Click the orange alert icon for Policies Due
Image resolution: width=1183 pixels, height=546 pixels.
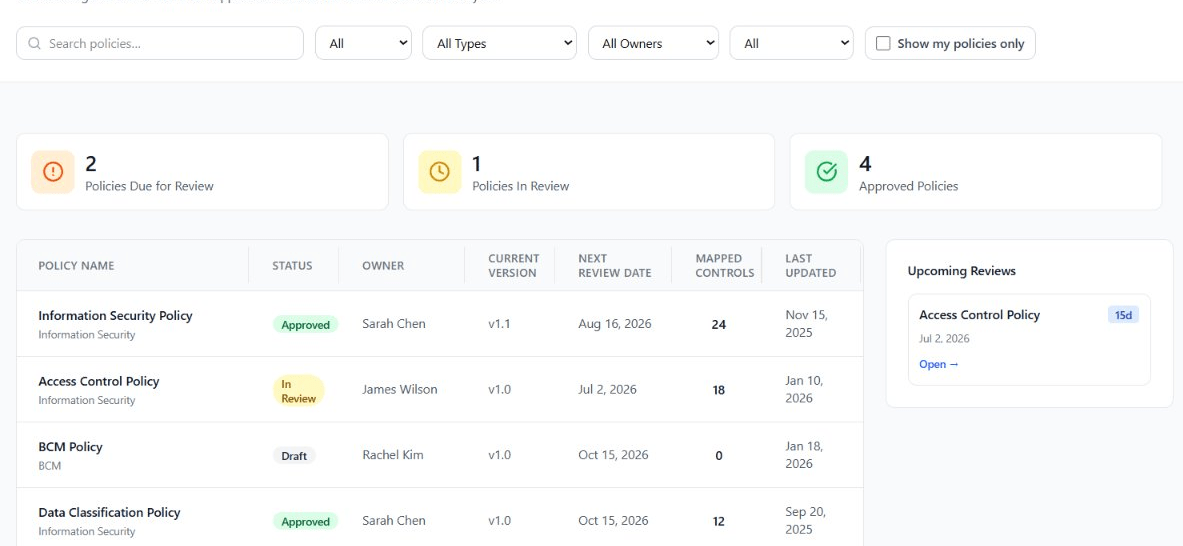coord(53,172)
